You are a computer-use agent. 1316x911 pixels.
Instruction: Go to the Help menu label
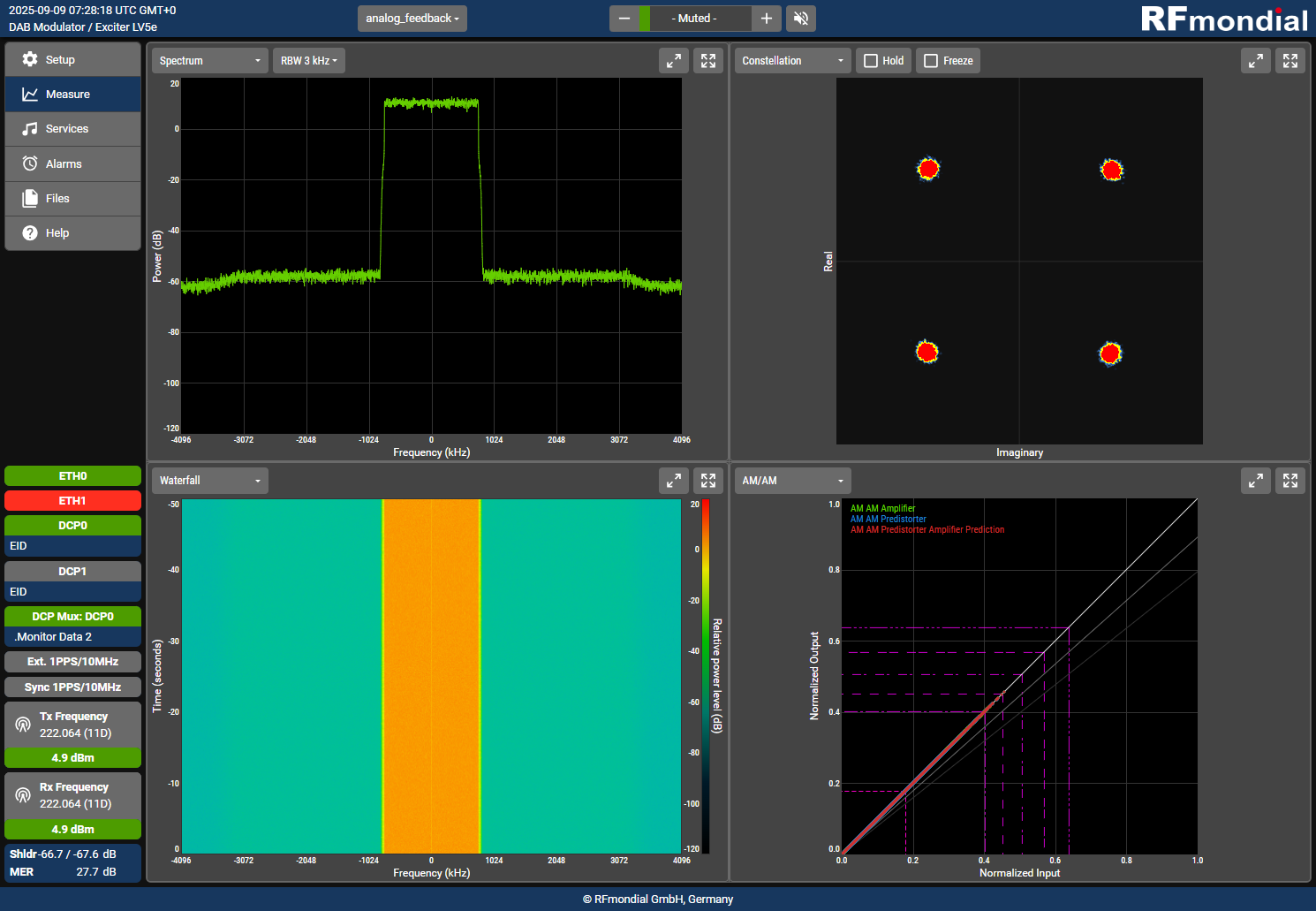[x=57, y=233]
